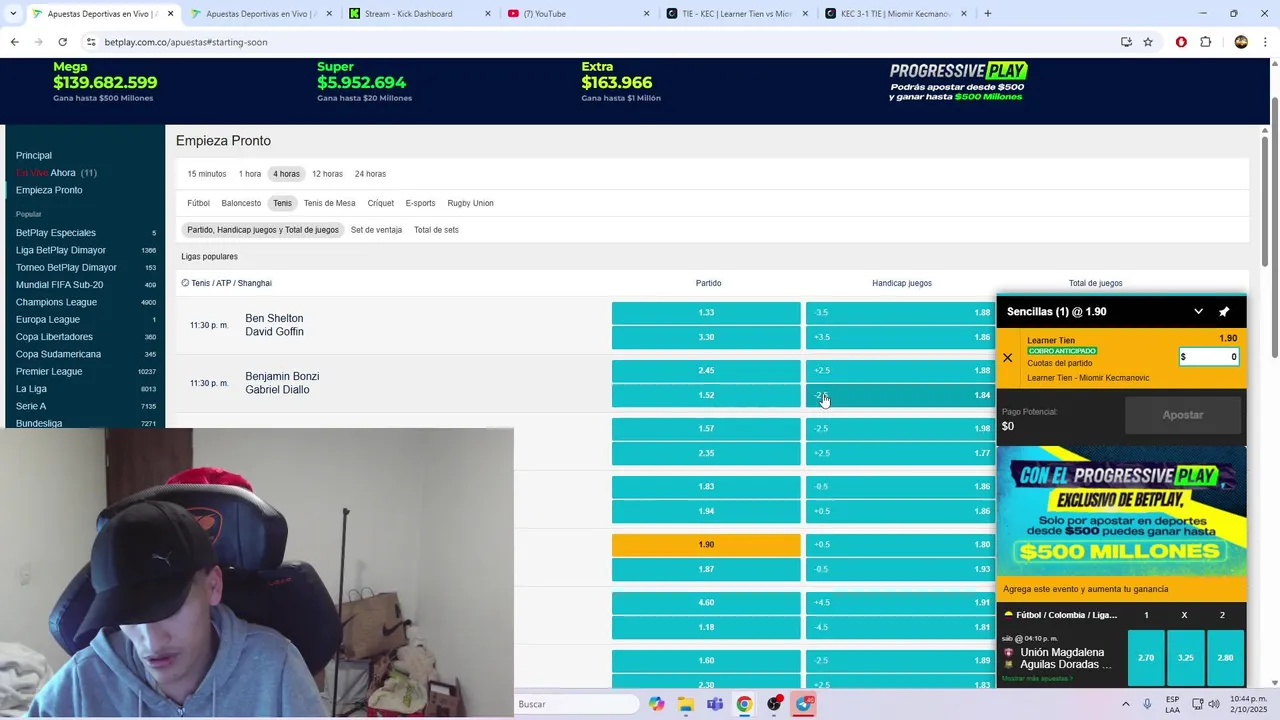Choose the Total de sets market
The width and height of the screenshot is (1280, 720).
point(436,230)
